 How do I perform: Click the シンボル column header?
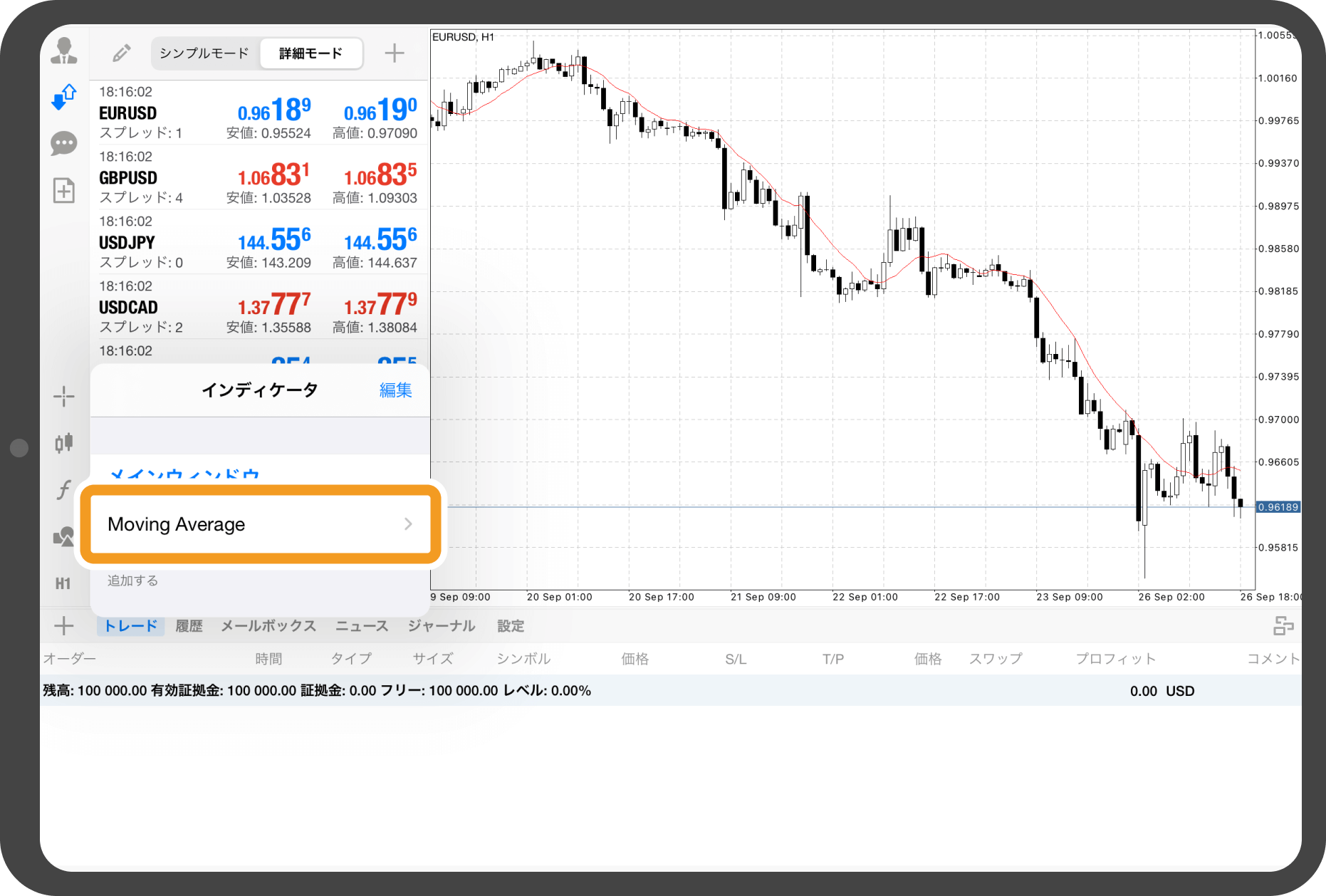pyautogui.click(x=523, y=659)
